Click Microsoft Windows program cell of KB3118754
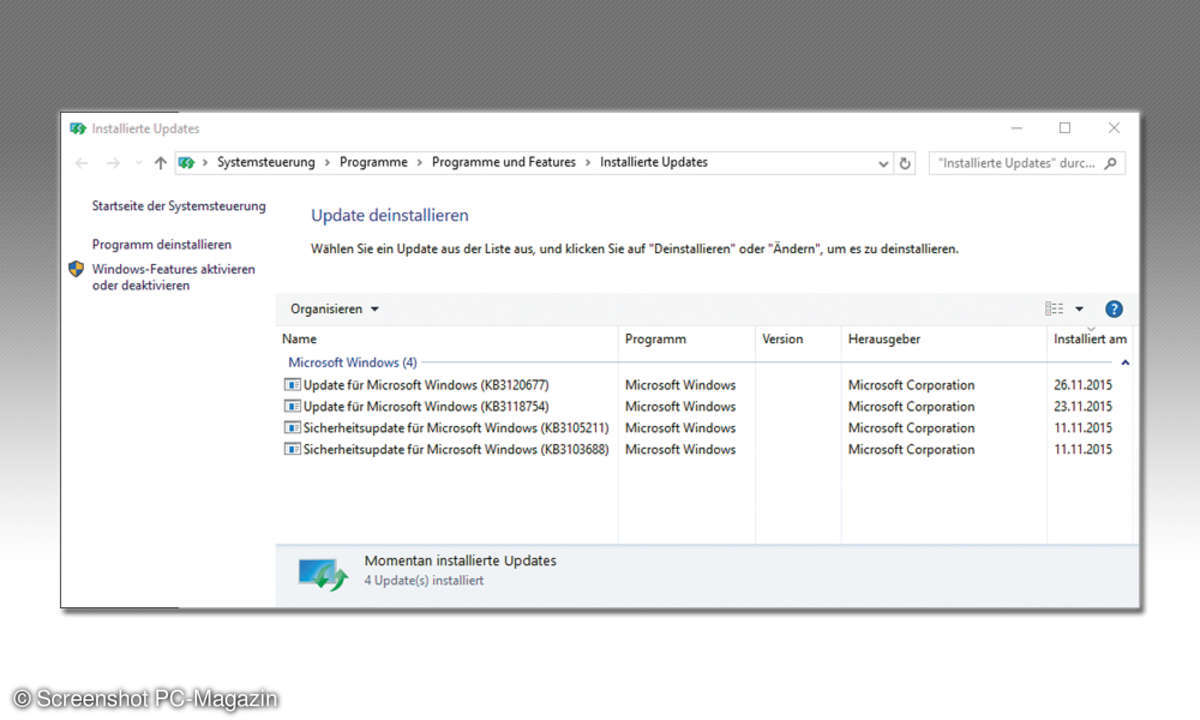The height and width of the screenshot is (720, 1200). pyautogui.click(x=680, y=406)
